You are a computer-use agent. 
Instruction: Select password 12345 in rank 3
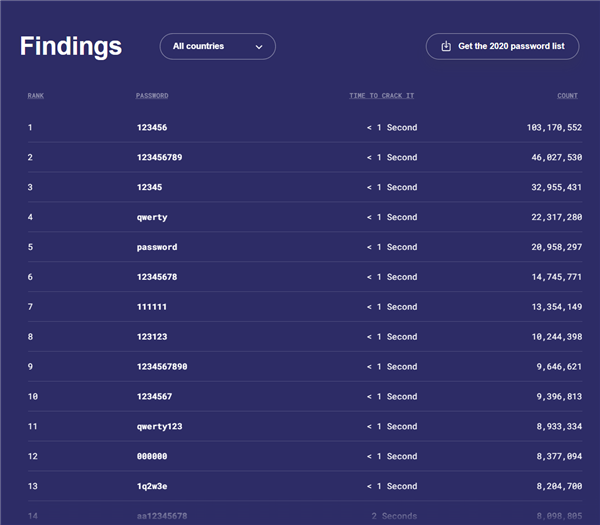tap(150, 187)
